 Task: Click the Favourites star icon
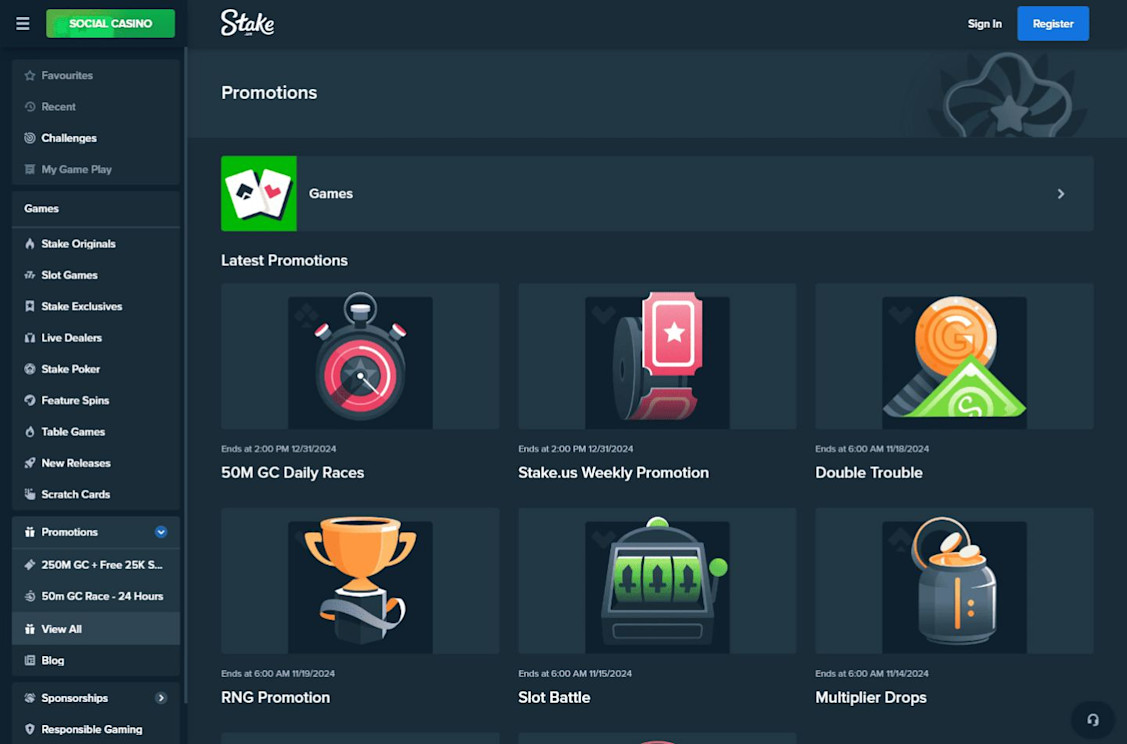coord(29,75)
